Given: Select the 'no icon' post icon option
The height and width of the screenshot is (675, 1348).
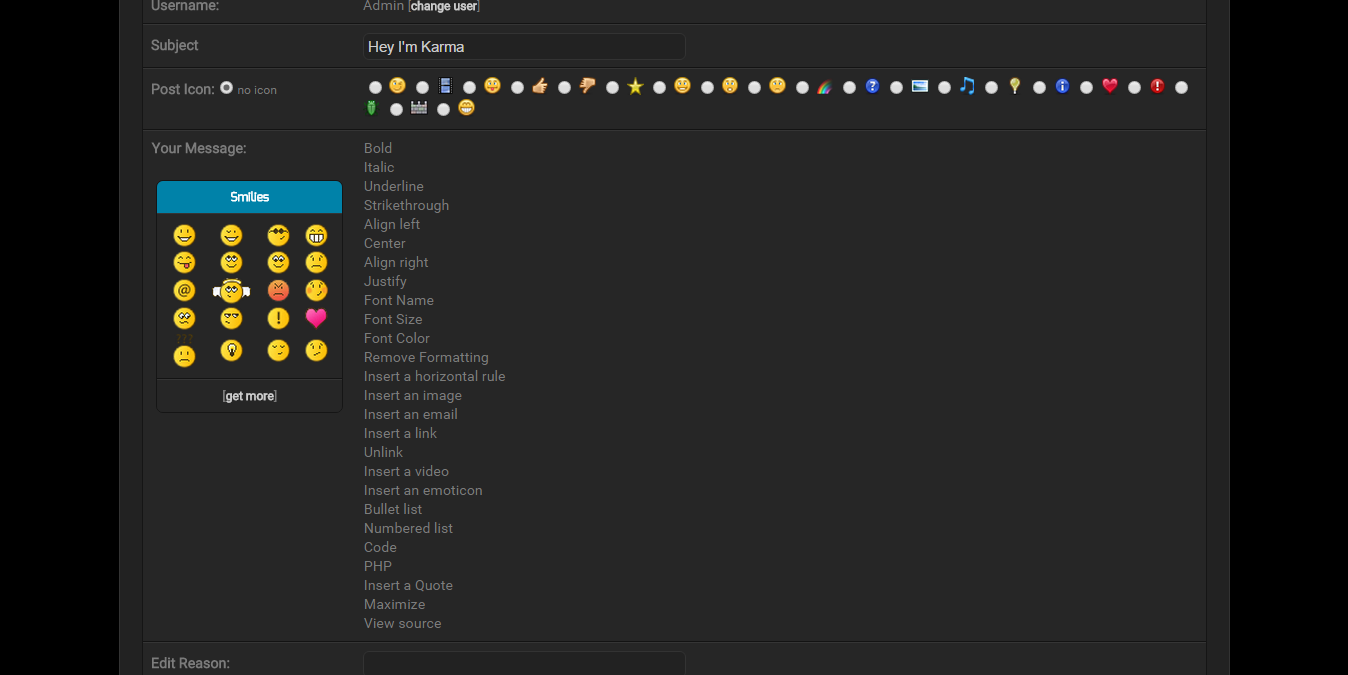Looking at the screenshot, I should tap(227, 88).
